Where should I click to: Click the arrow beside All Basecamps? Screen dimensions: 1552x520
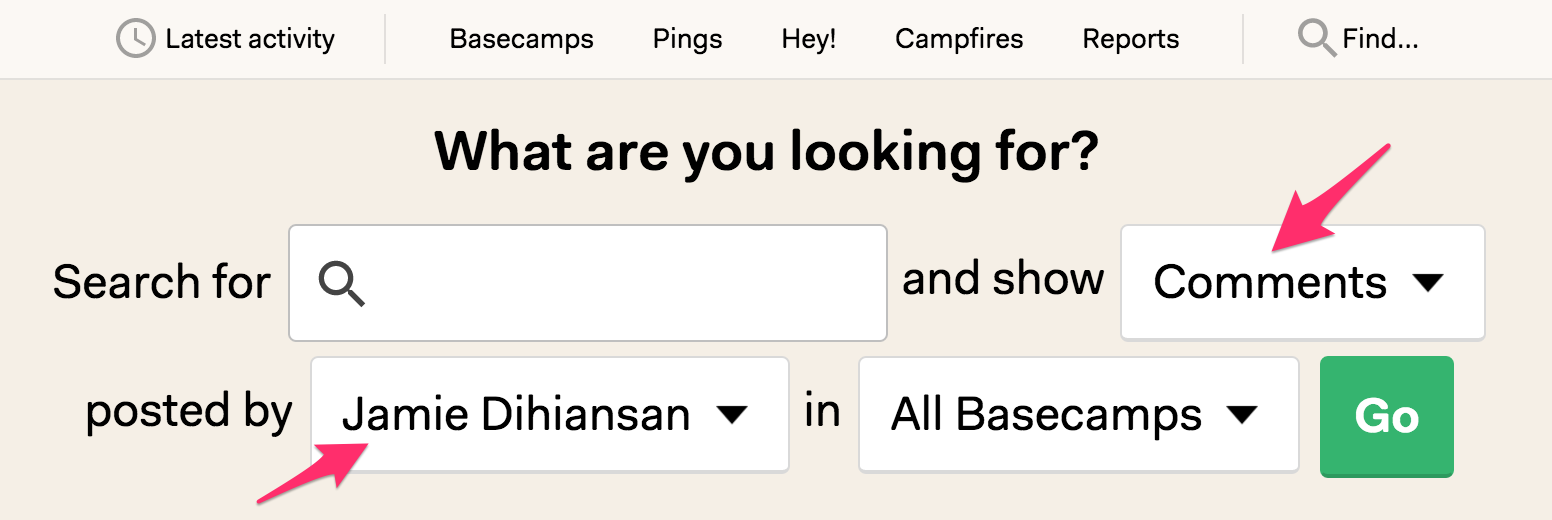[1241, 415]
